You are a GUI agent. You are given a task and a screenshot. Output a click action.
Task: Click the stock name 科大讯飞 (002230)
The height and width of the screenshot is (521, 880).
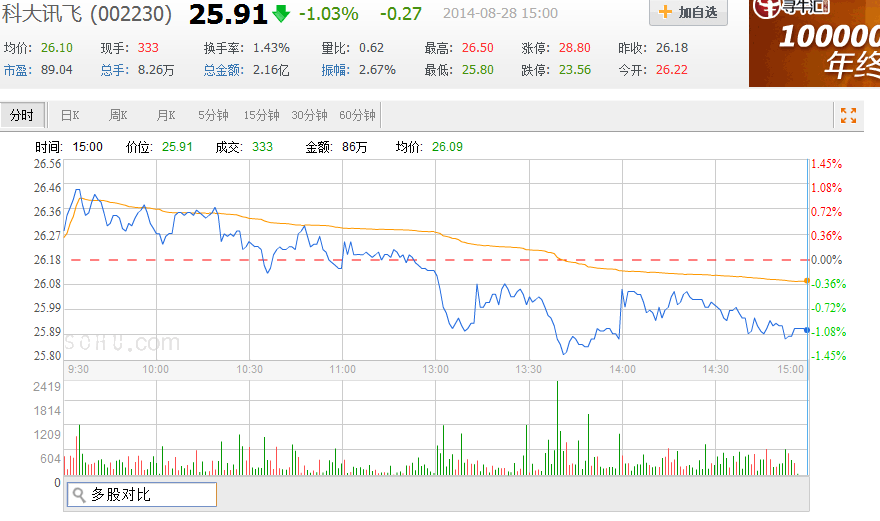click(x=87, y=13)
